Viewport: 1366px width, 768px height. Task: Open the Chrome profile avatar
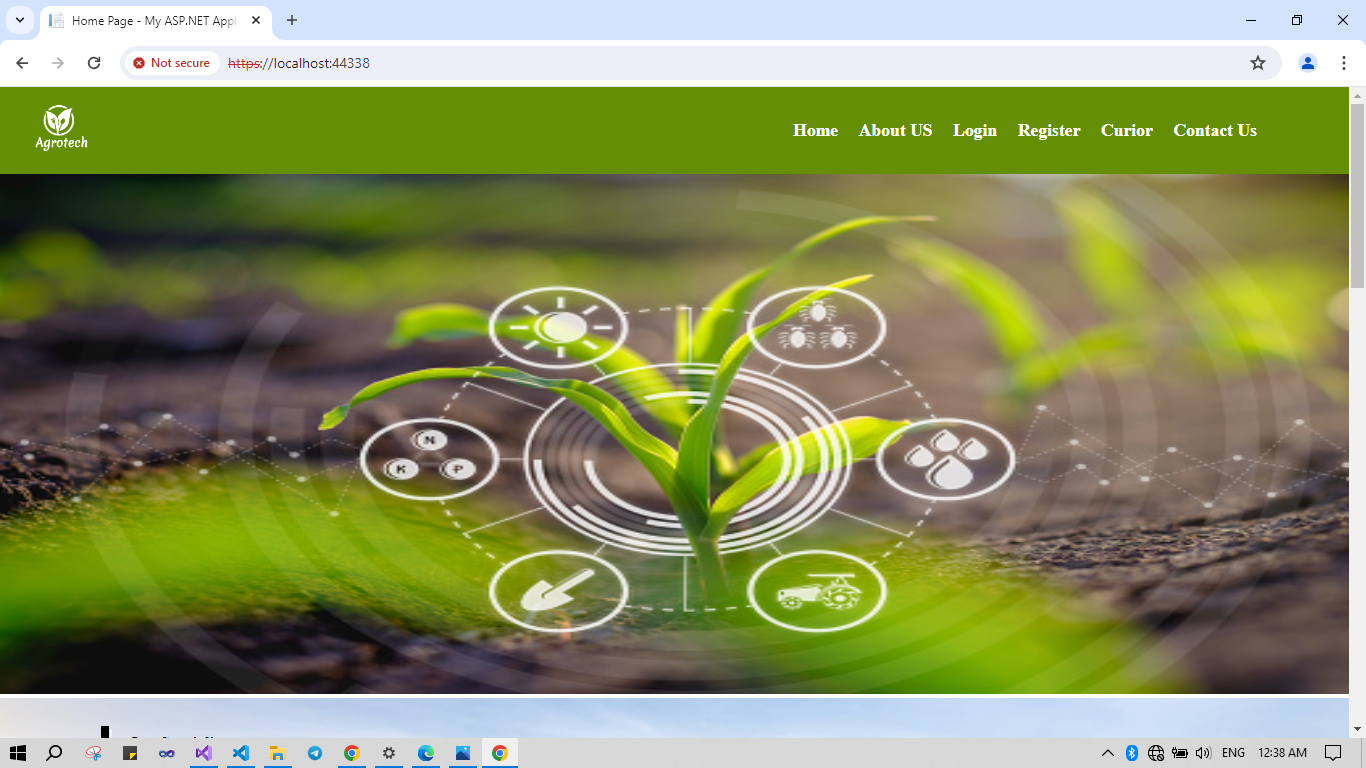pyautogui.click(x=1308, y=63)
